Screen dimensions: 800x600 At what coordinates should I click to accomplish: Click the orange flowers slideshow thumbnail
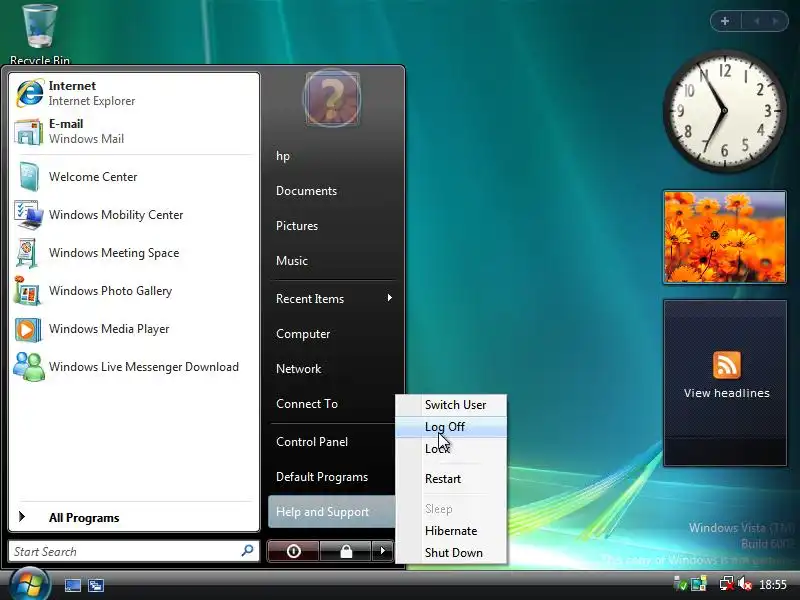pos(724,237)
